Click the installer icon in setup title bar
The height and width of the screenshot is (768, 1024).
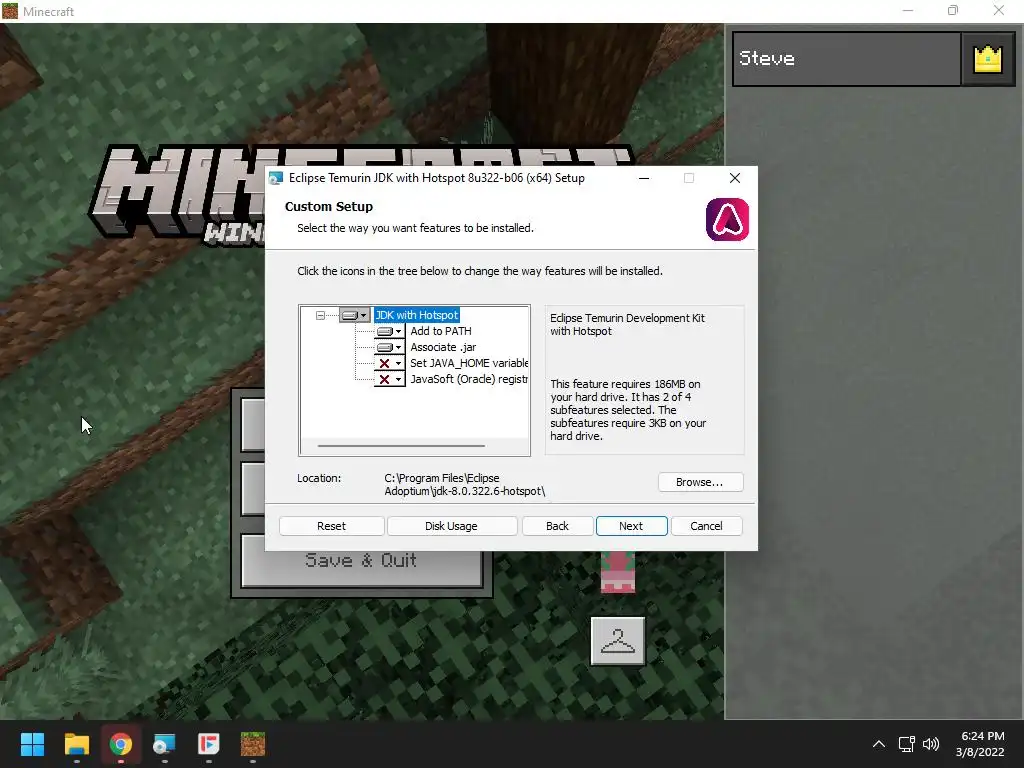[x=276, y=178]
